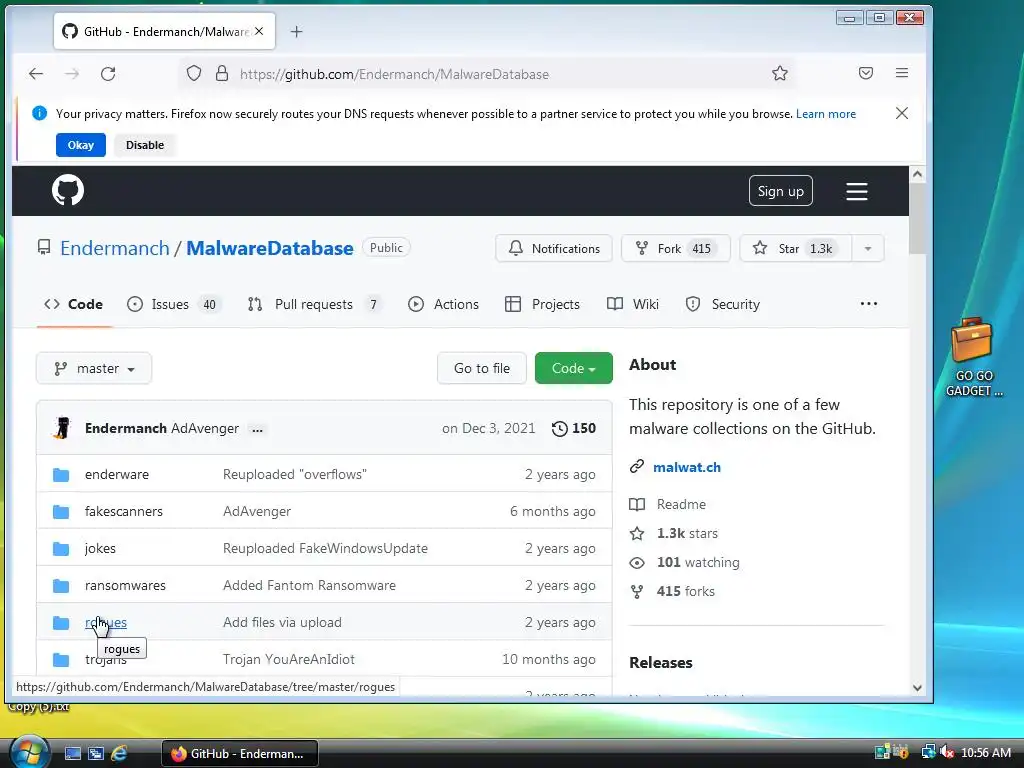The image size is (1024, 768).
Task: Launch Internet Explorer from Quick Launch
Action: (x=119, y=754)
